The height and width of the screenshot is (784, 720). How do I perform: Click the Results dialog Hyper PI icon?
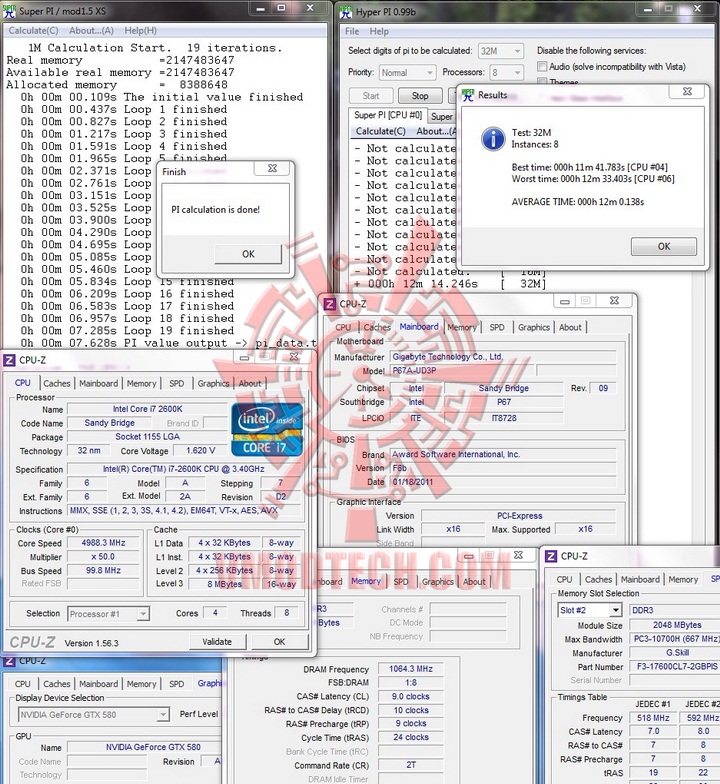coord(468,95)
